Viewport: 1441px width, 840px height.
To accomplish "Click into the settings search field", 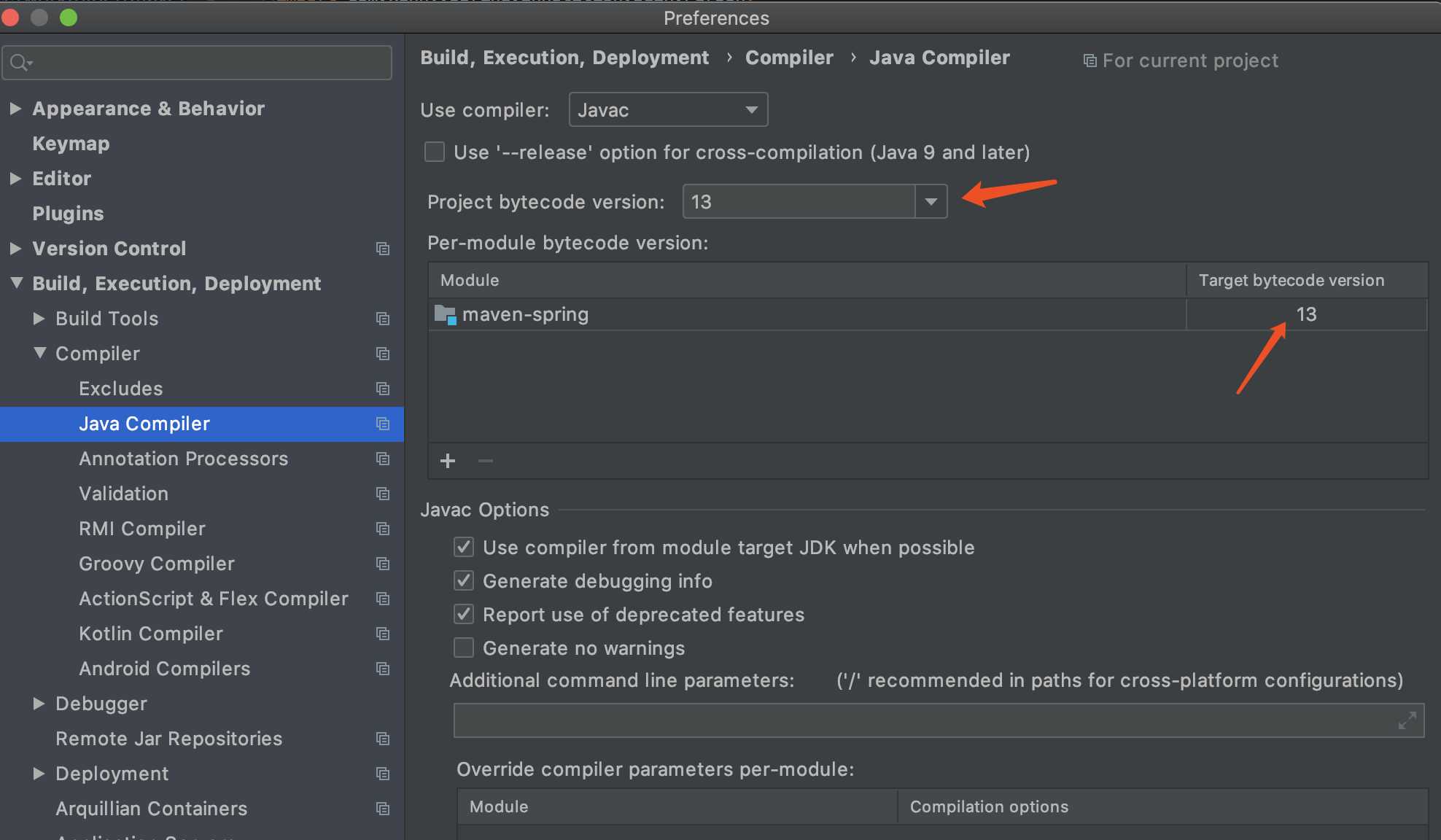I will pos(197,63).
